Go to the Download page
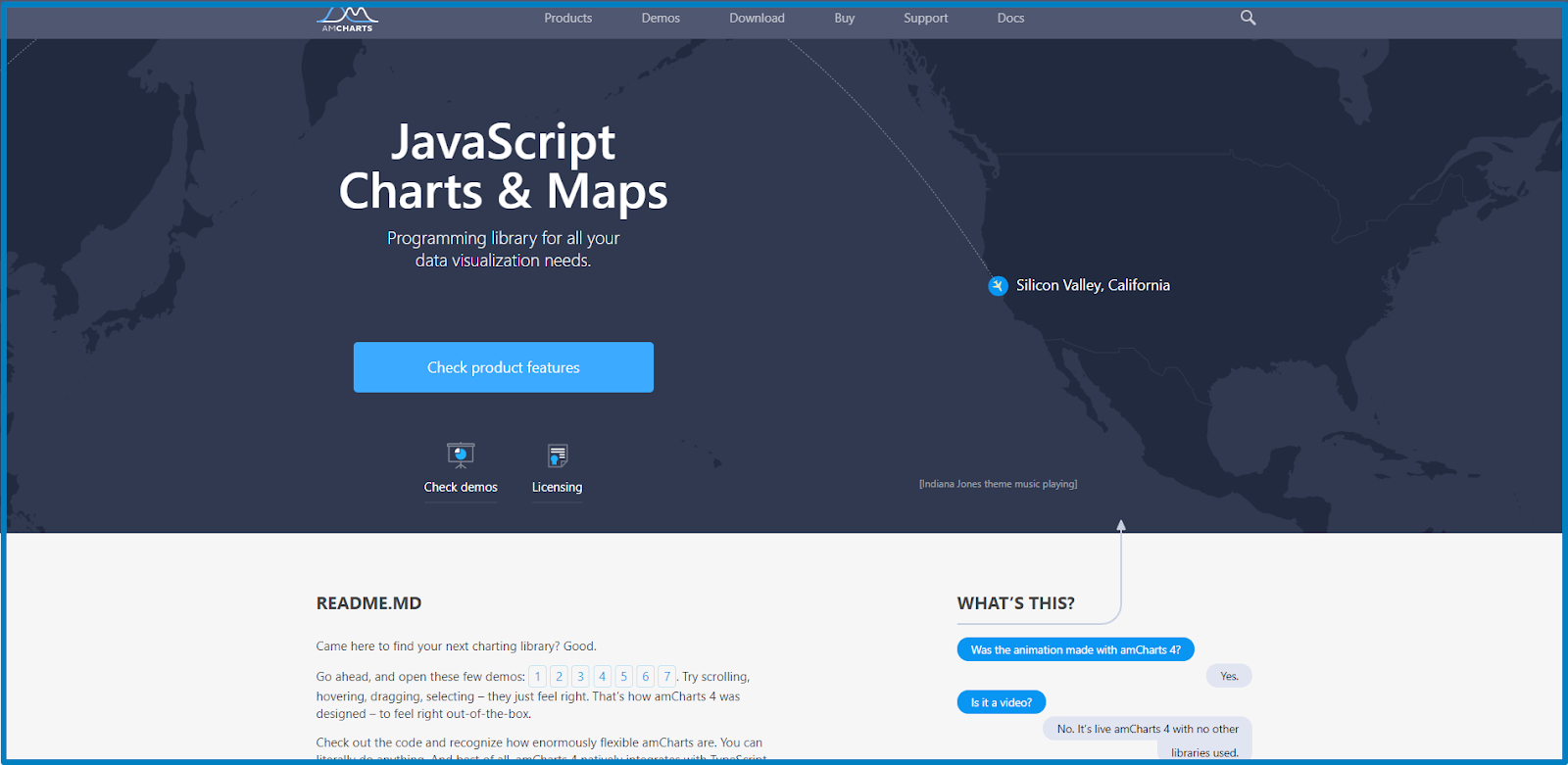The width and height of the screenshot is (1568, 765). point(757,19)
